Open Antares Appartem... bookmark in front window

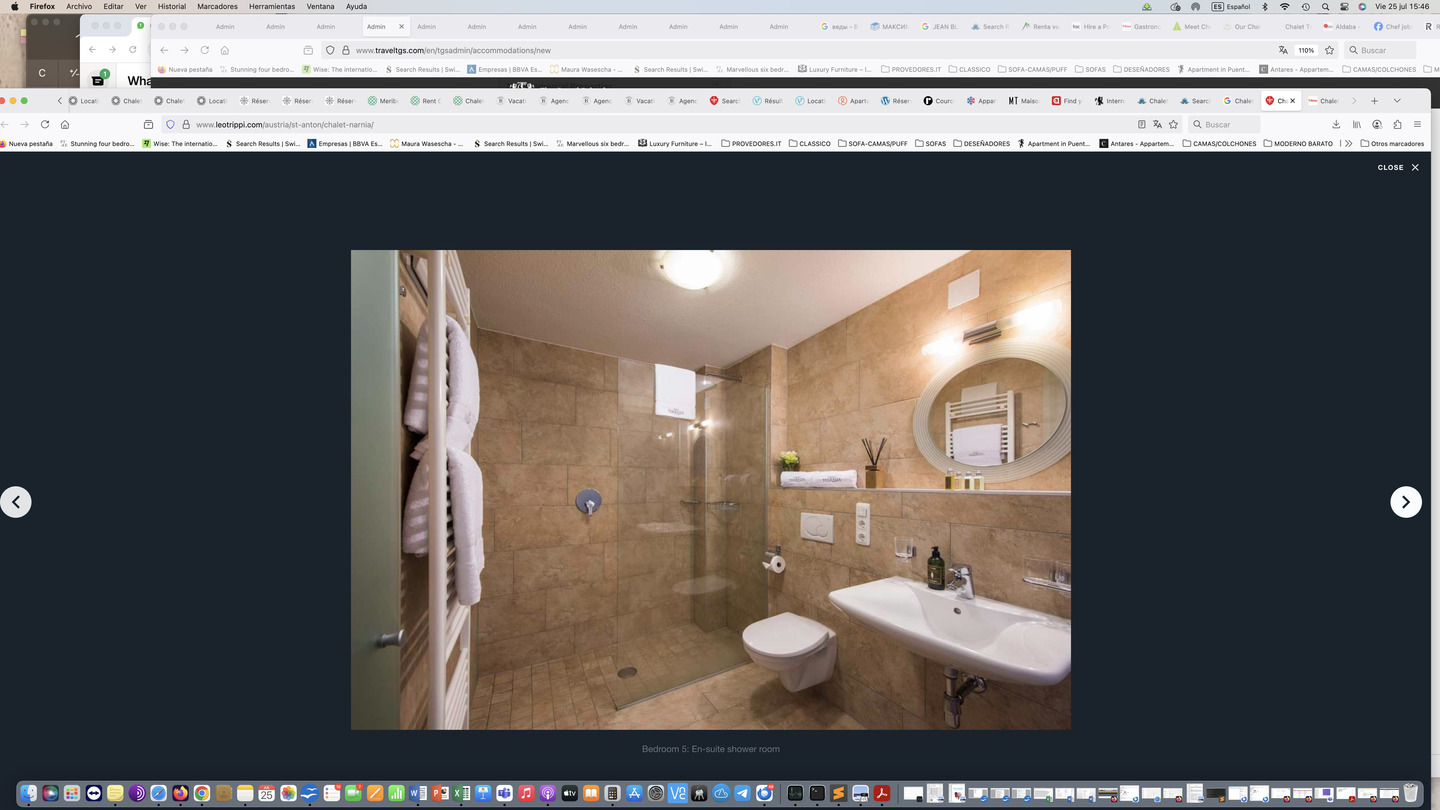[1137, 143]
